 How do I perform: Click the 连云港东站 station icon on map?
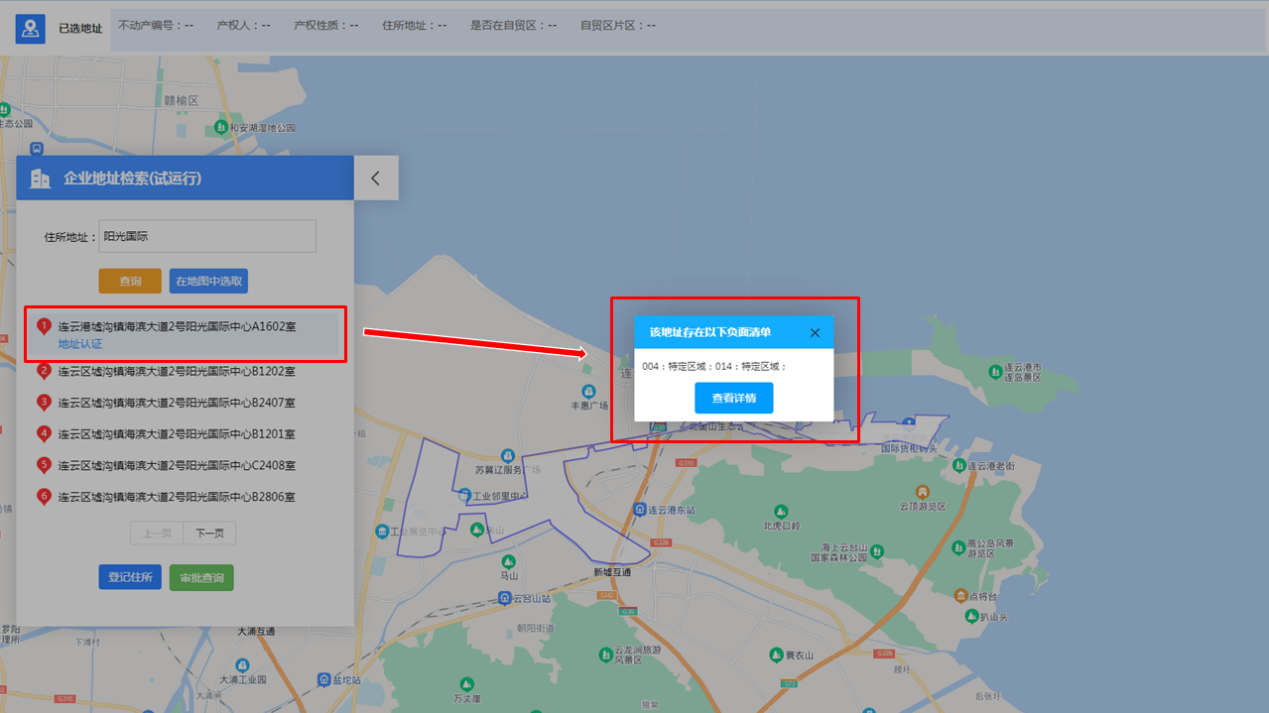point(640,510)
